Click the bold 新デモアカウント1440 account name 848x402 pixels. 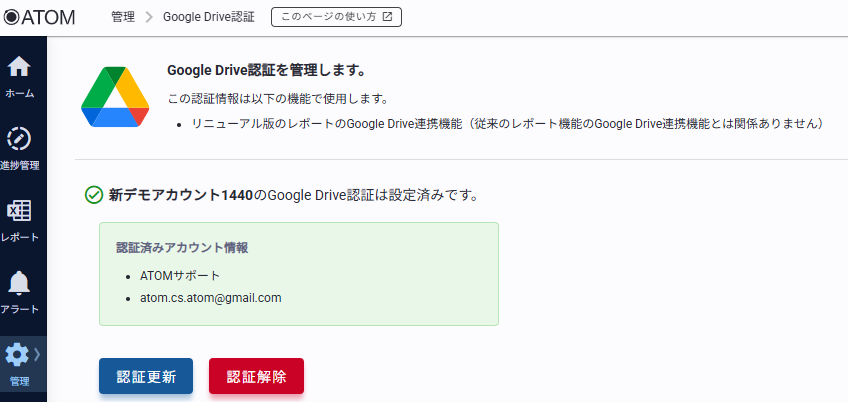180,195
